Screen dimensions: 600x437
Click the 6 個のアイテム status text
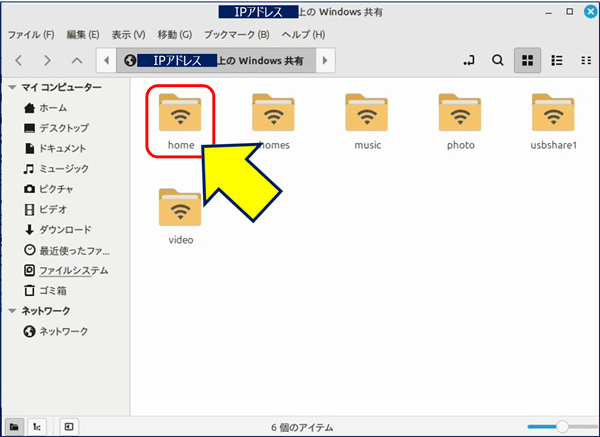[302, 427]
